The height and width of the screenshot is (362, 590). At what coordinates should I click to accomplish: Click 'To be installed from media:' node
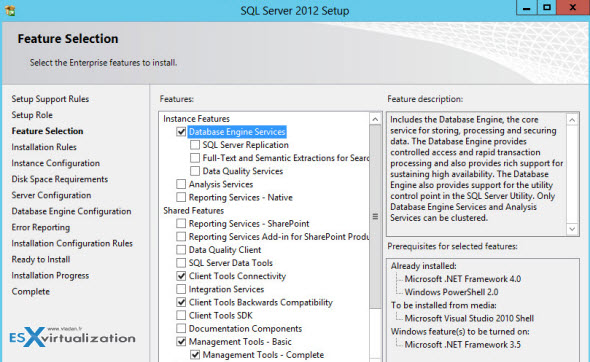pos(444,306)
